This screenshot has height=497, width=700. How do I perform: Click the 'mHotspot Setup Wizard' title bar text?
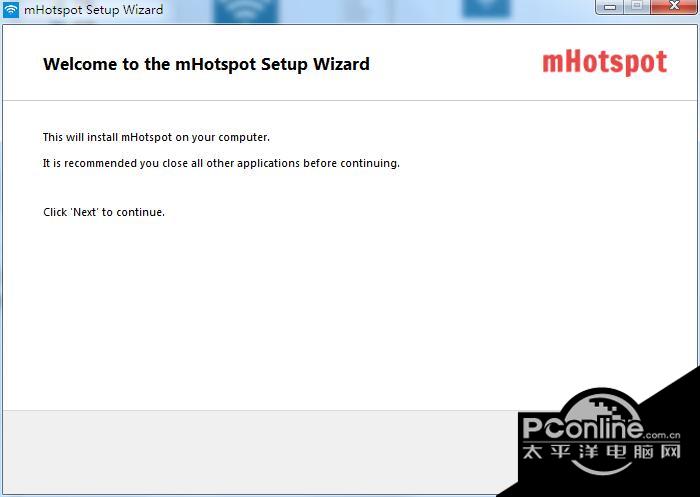pyautogui.click(x=93, y=10)
